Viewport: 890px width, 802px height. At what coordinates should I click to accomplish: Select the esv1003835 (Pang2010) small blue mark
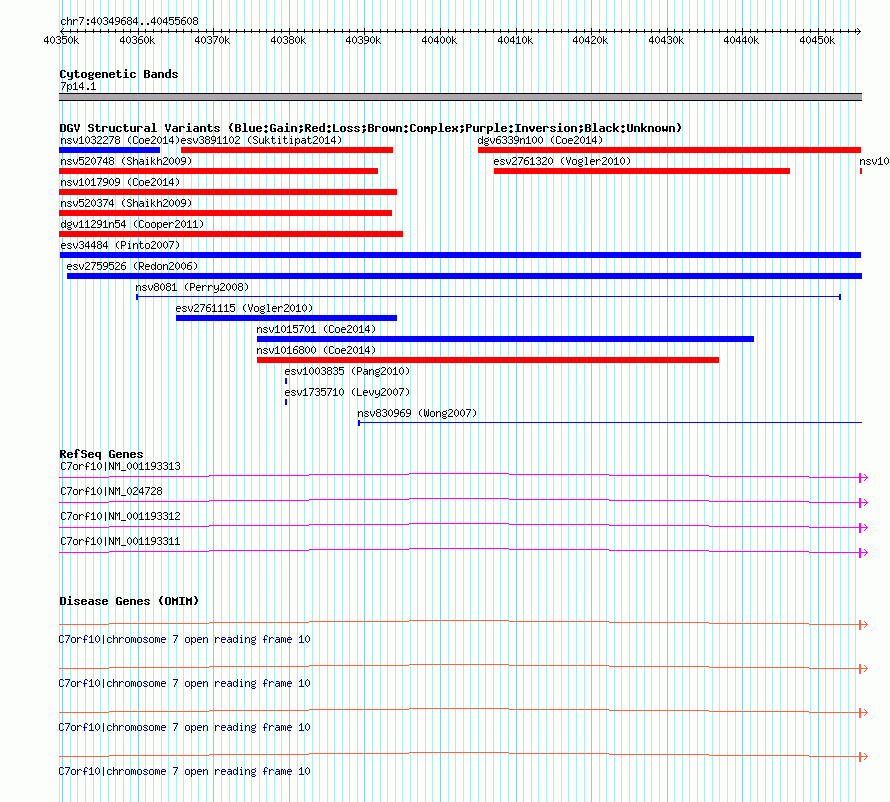(x=286, y=381)
